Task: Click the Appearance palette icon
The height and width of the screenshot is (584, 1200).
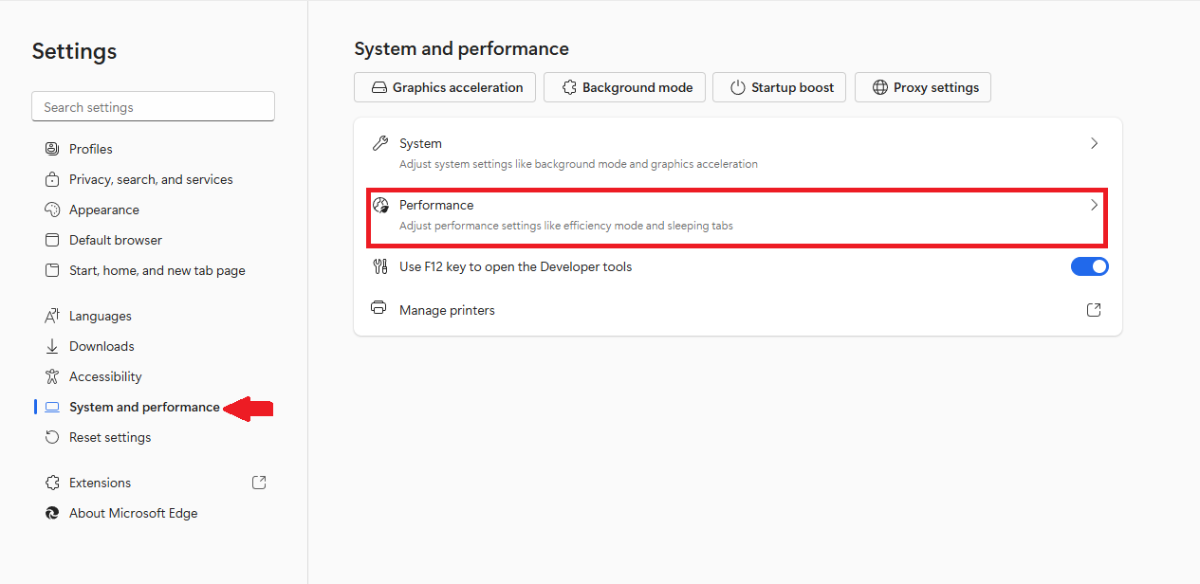Action: tap(52, 210)
